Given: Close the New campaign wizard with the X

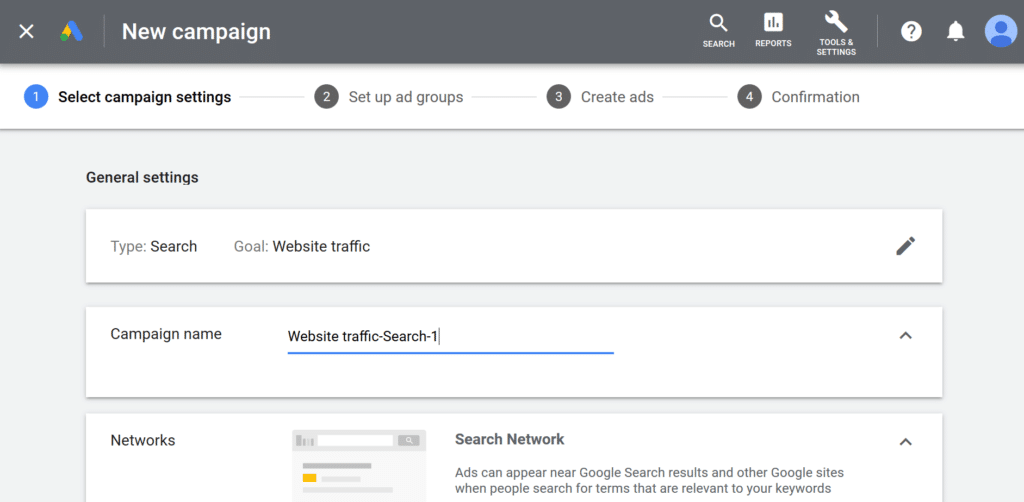Looking at the screenshot, I should pyautogui.click(x=26, y=31).
